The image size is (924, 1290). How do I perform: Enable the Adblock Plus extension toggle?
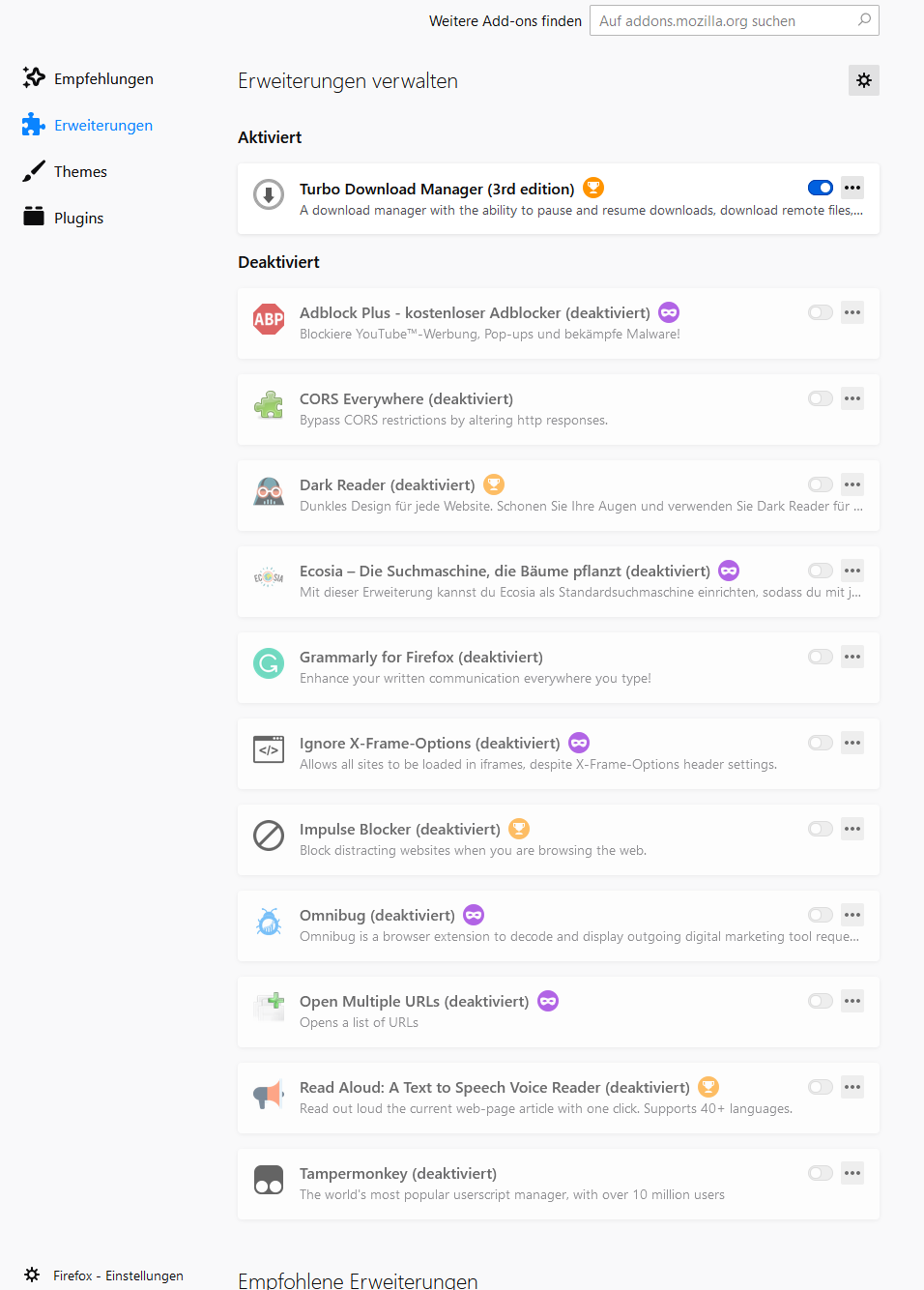820,312
